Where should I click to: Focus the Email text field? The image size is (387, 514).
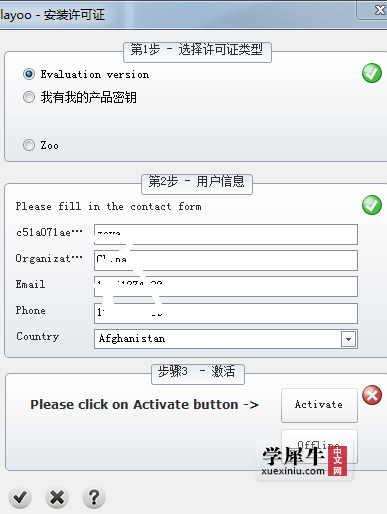pos(226,286)
